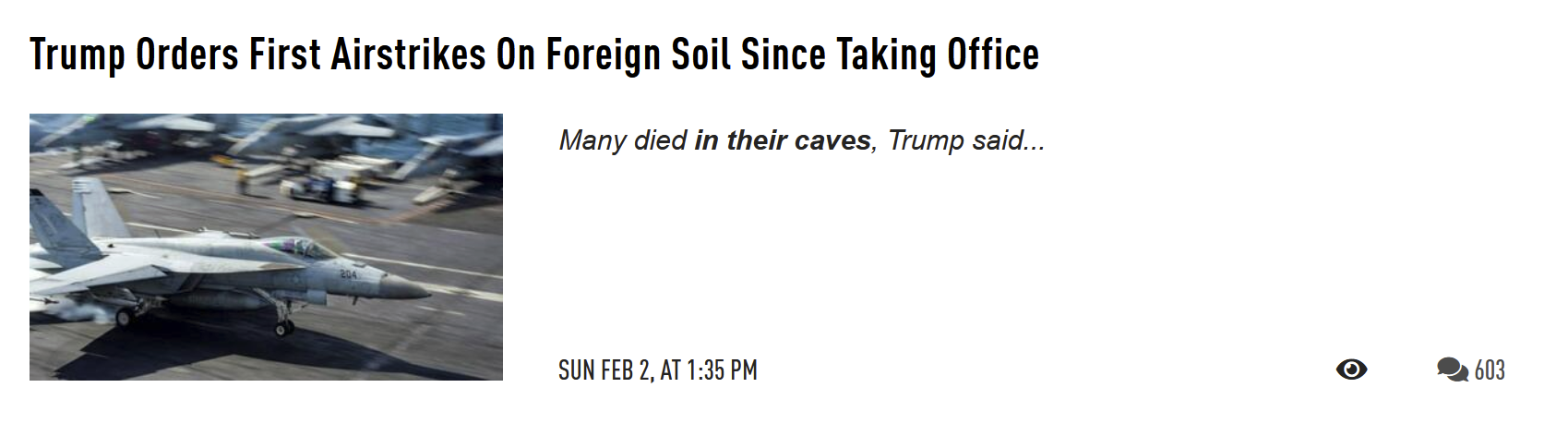Click the jet landing gear in the photo
The height and width of the screenshot is (436, 1568).
point(284,321)
